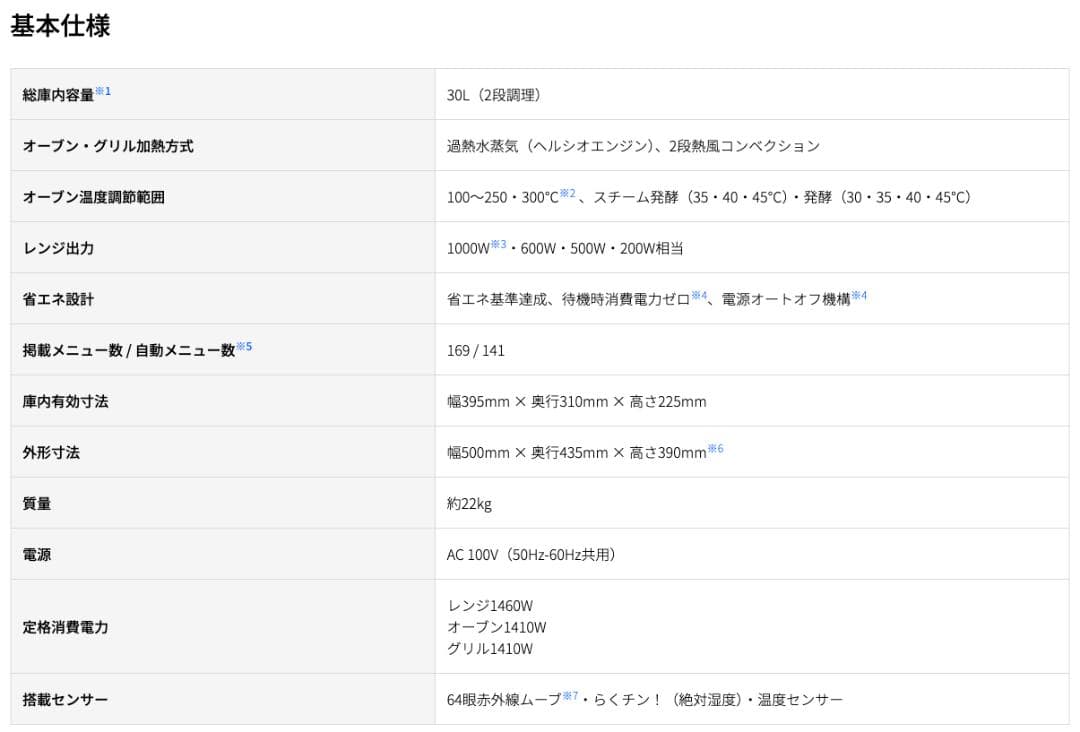This screenshot has height=732, width=1080.
Task: Open footnote ※5 next to 自動メニュー数
Action: [x=244, y=346]
